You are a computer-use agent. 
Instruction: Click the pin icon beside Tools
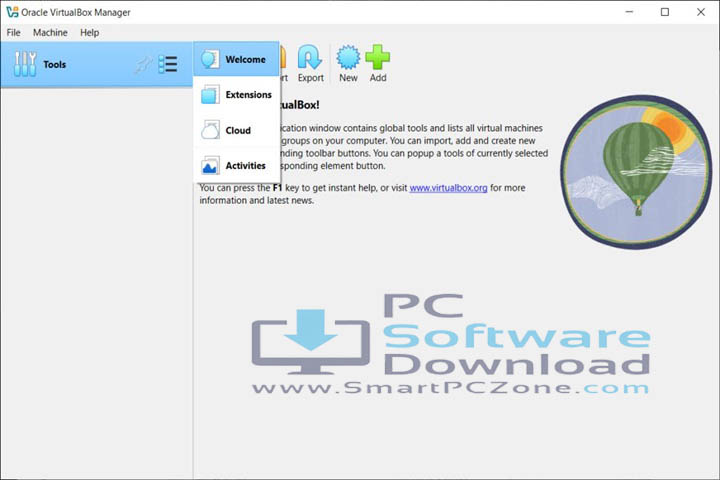[x=143, y=65]
